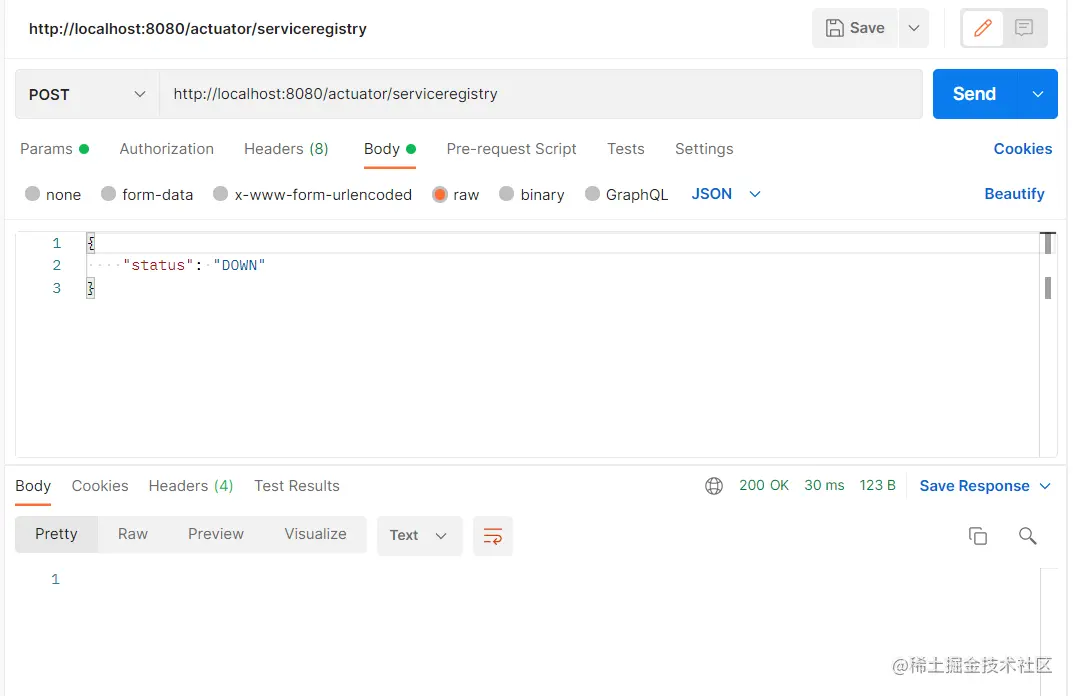The width and height of the screenshot is (1073, 696).
Task: Send the request
Action: point(974,94)
